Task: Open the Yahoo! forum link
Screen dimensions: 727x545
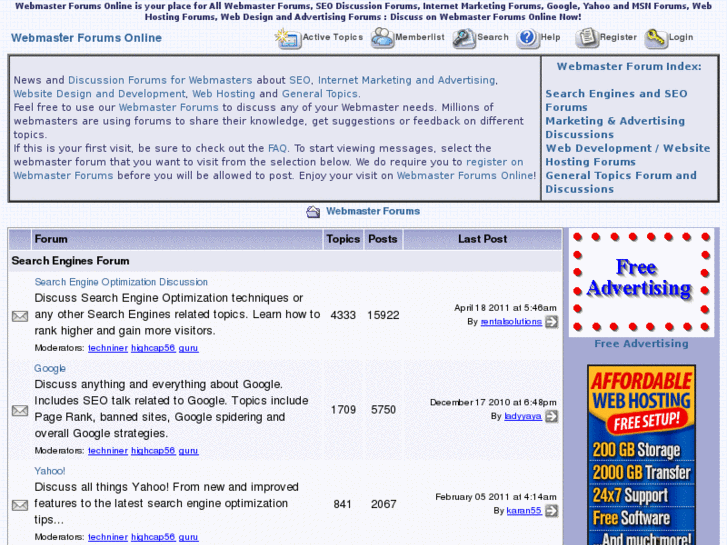Action: point(50,471)
